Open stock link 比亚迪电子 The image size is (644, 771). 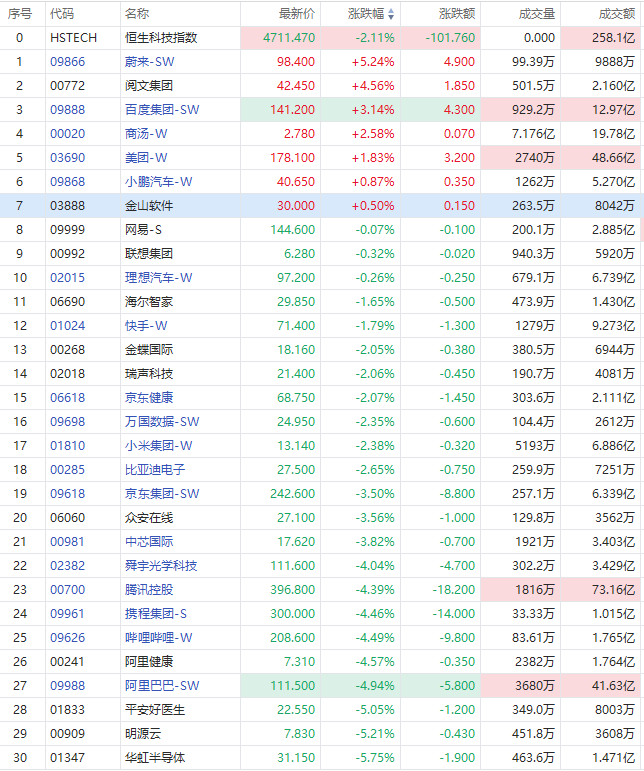coord(155,470)
